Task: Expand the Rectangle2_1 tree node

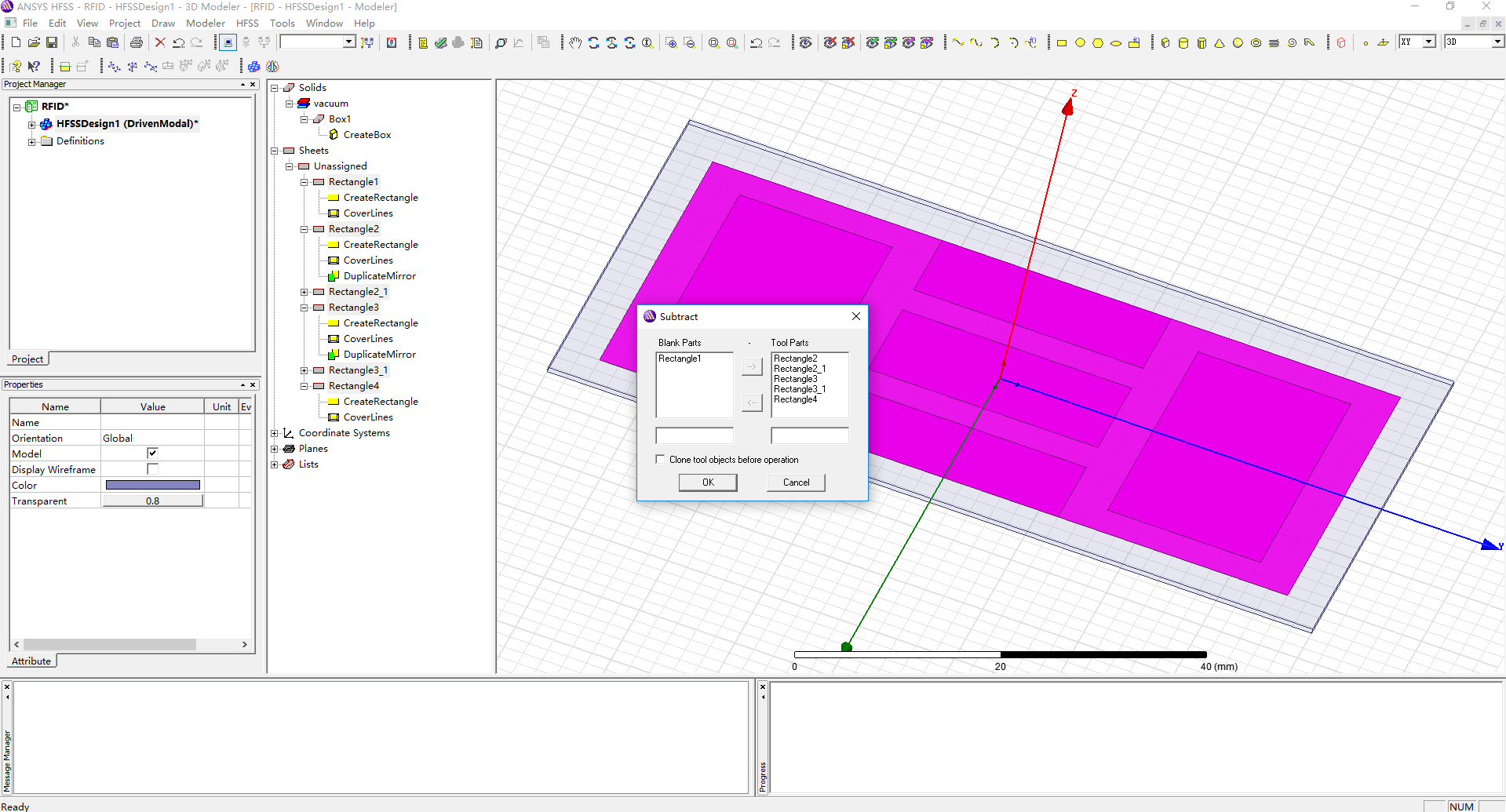Action: click(304, 292)
